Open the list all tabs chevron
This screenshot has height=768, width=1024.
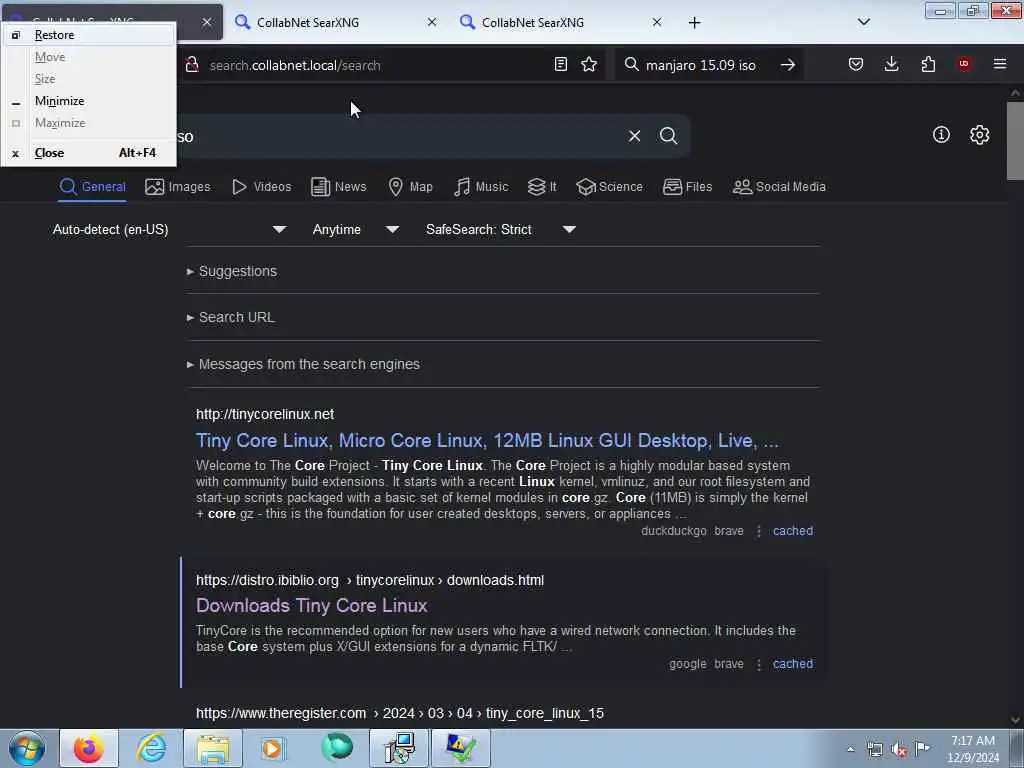[x=863, y=22]
